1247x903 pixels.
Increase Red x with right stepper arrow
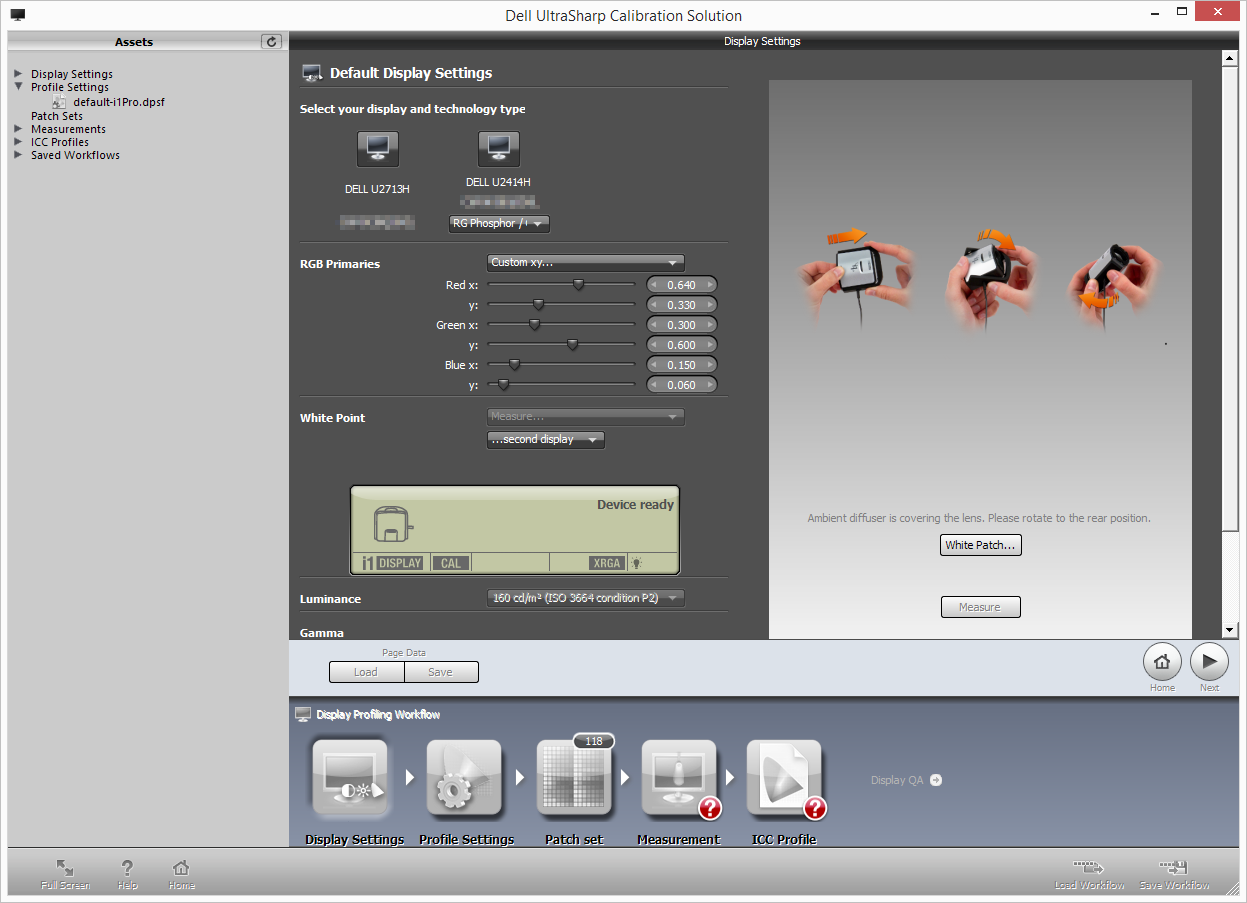[x=711, y=285]
